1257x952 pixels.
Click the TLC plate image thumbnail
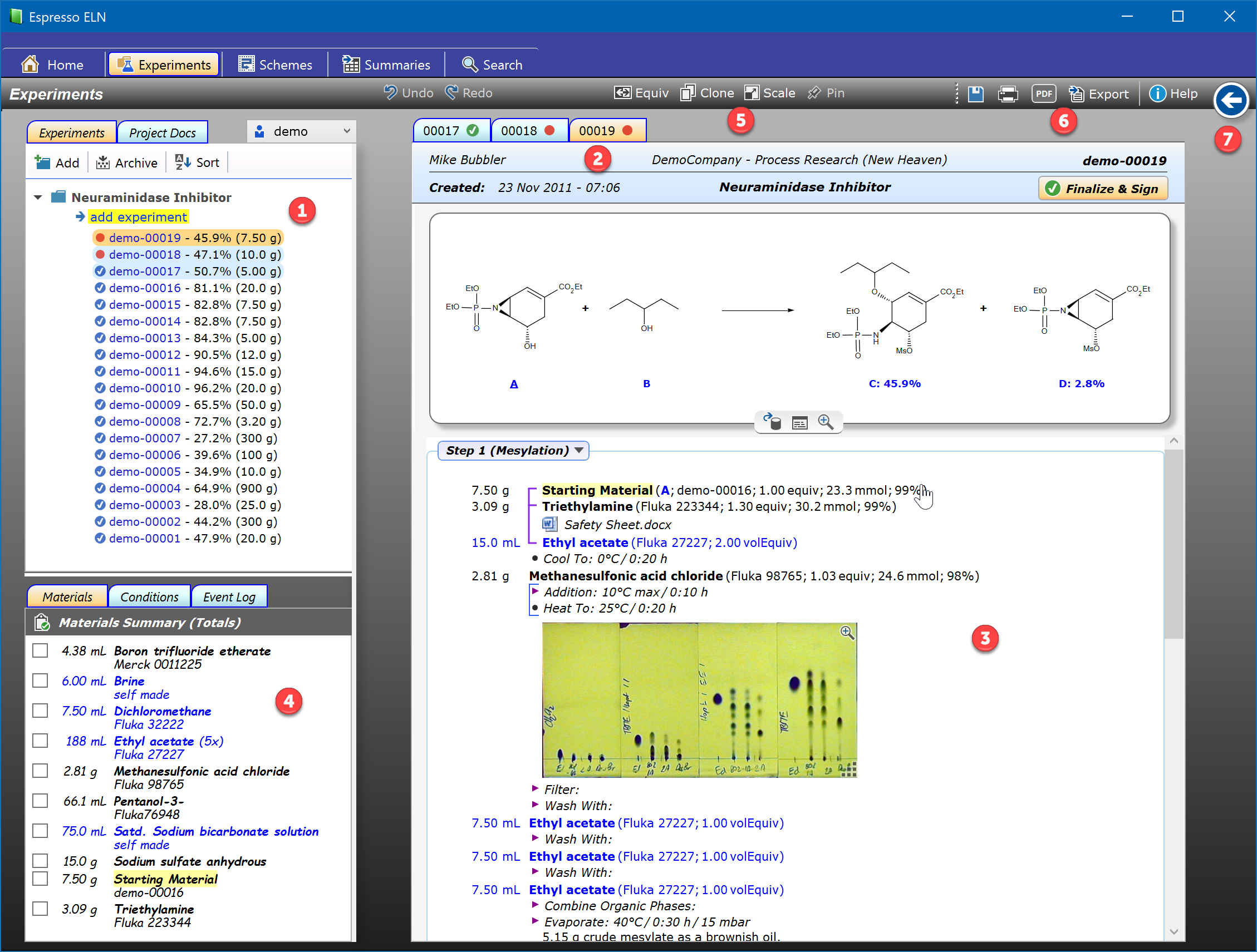coord(699,700)
